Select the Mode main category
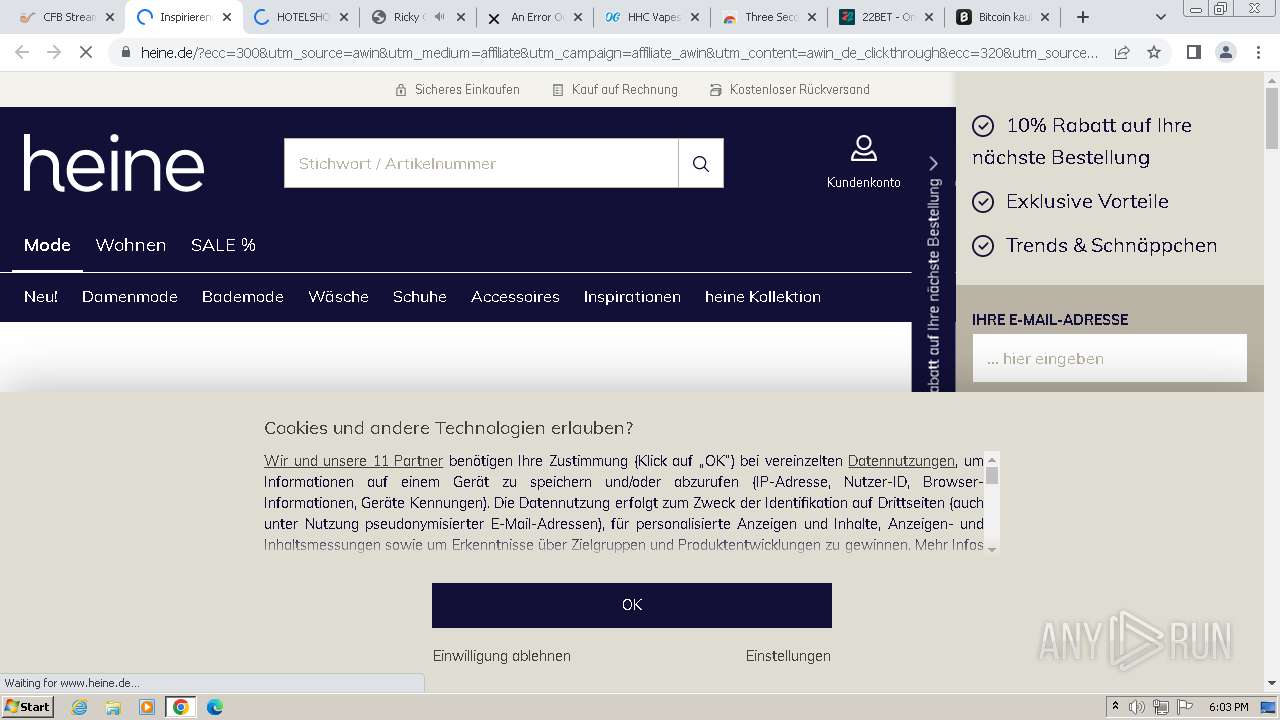 pyautogui.click(x=47, y=245)
